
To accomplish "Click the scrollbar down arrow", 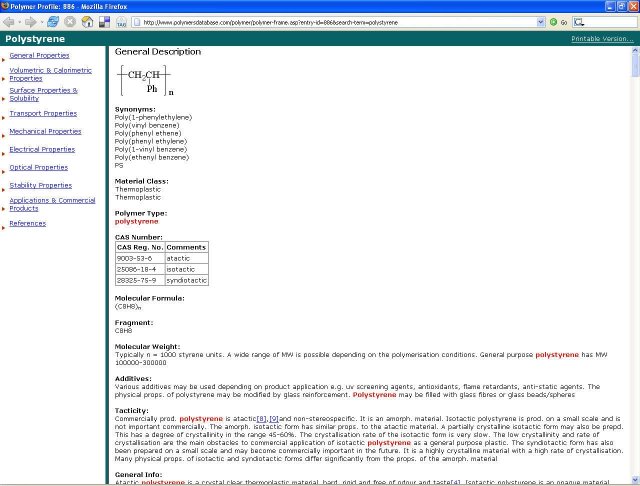I will (635, 479).
